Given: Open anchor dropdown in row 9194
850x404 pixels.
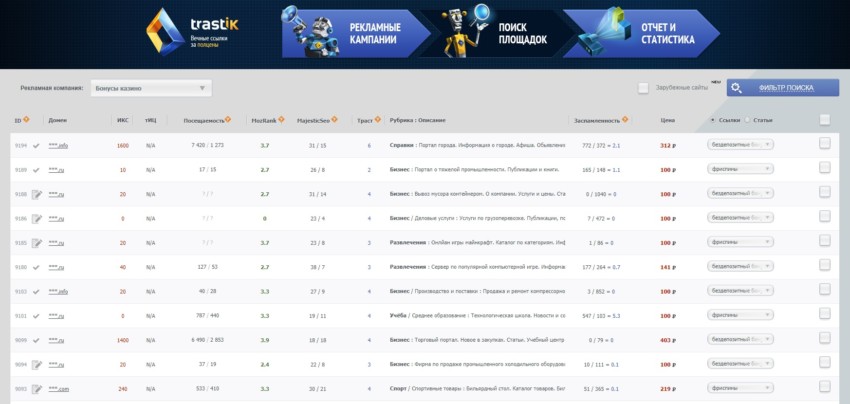Looking at the screenshot, I should coord(740,145).
